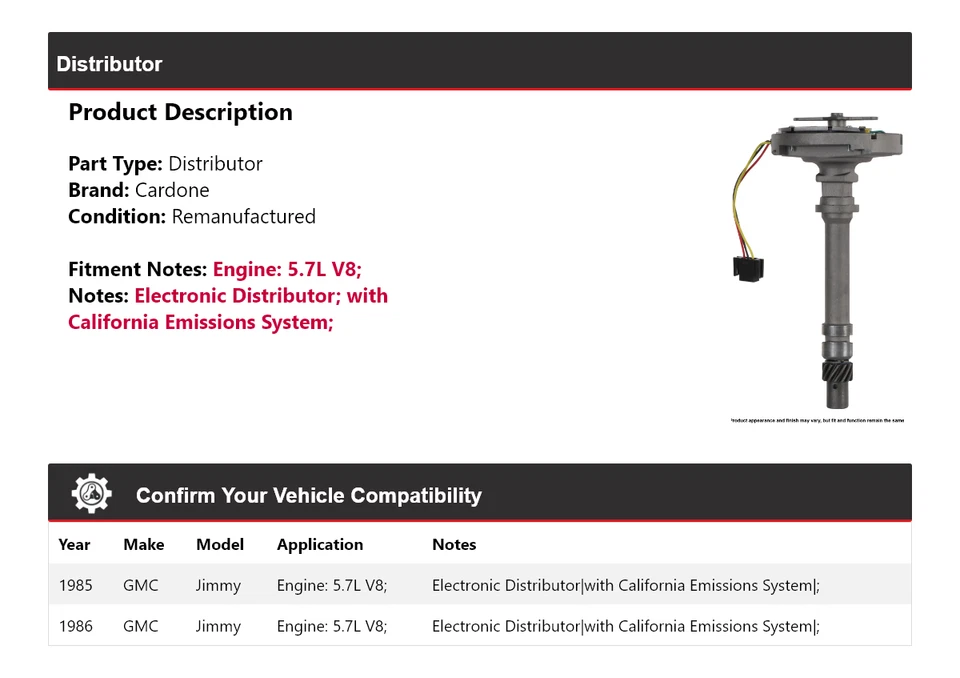The width and height of the screenshot is (960, 678).
Task: Click the Make column header
Action: pyautogui.click(x=144, y=544)
